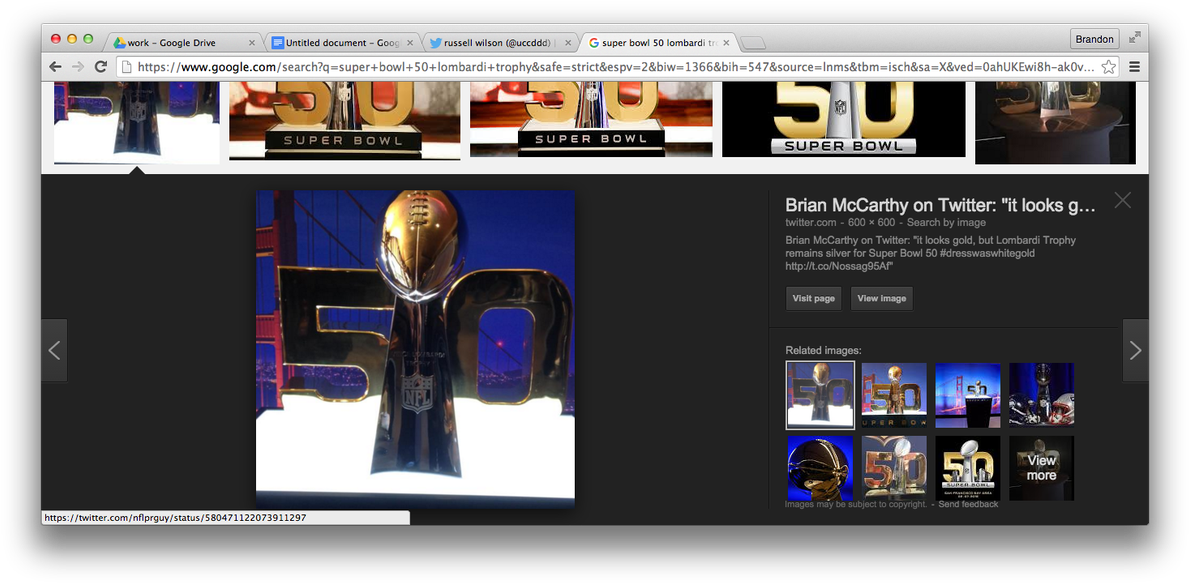Close the Untitled document tab
The width and height of the screenshot is (1189, 583).
tap(410, 42)
